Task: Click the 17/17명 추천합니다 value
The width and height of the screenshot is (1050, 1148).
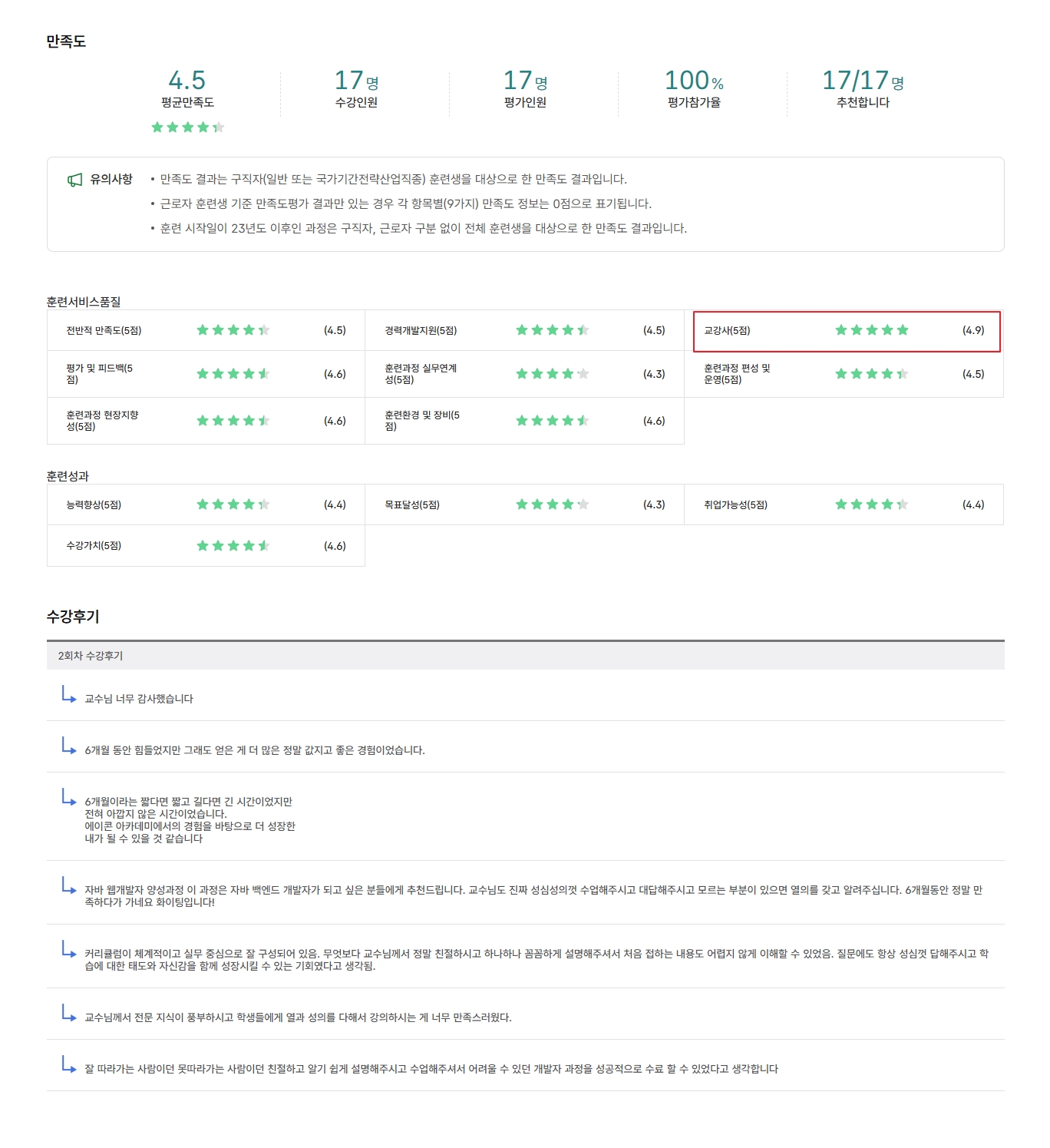Action: pyautogui.click(x=863, y=80)
